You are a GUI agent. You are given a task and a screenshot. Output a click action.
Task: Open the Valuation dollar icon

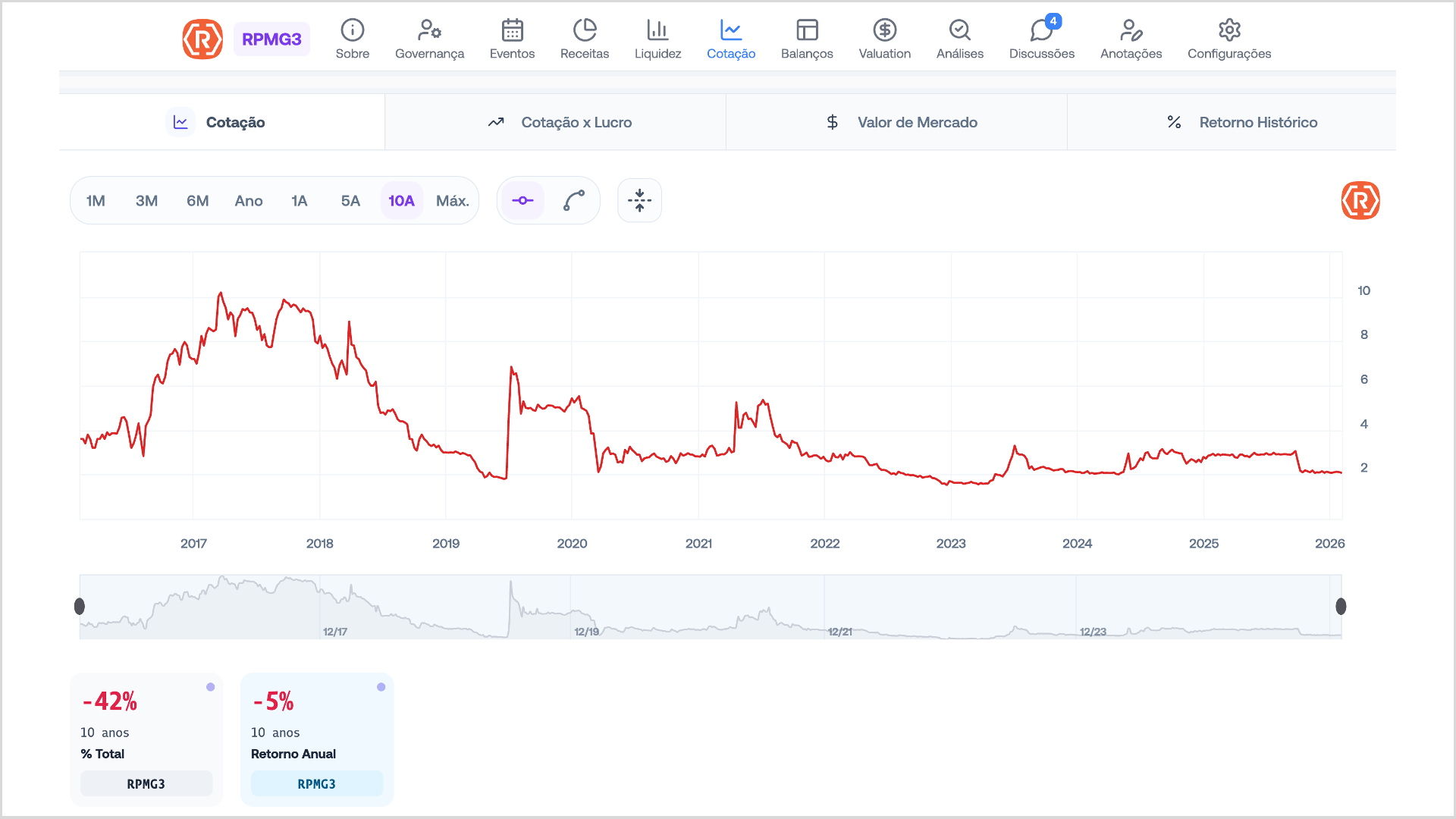[x=884, y=30]
